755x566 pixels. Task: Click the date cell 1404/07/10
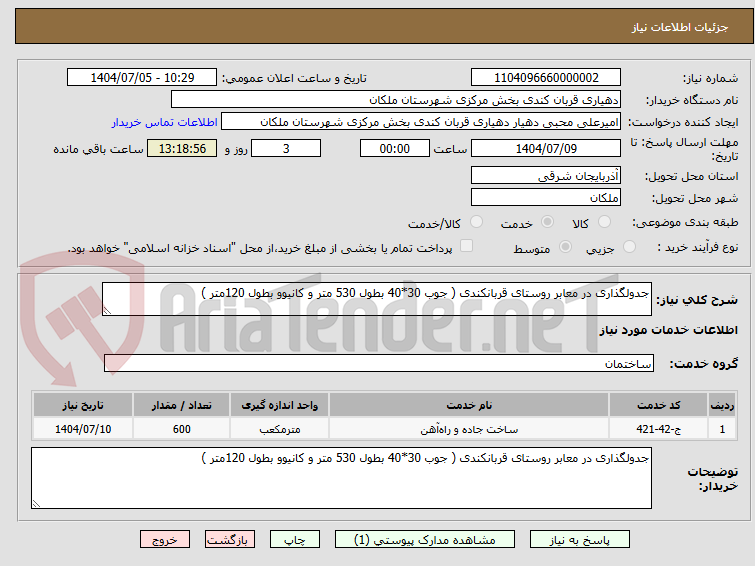point(83,429)
